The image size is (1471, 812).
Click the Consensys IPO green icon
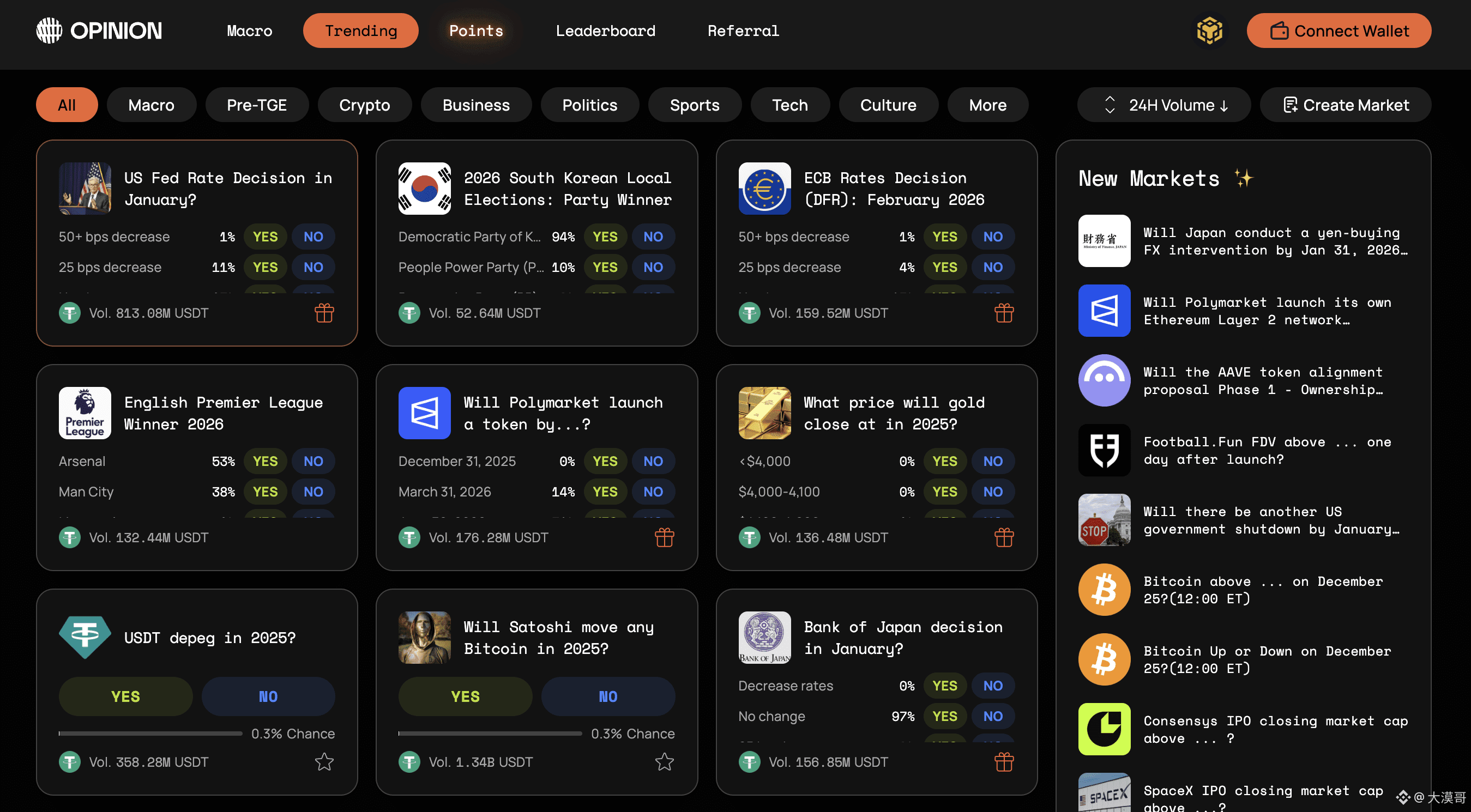tap(1104, 729)
